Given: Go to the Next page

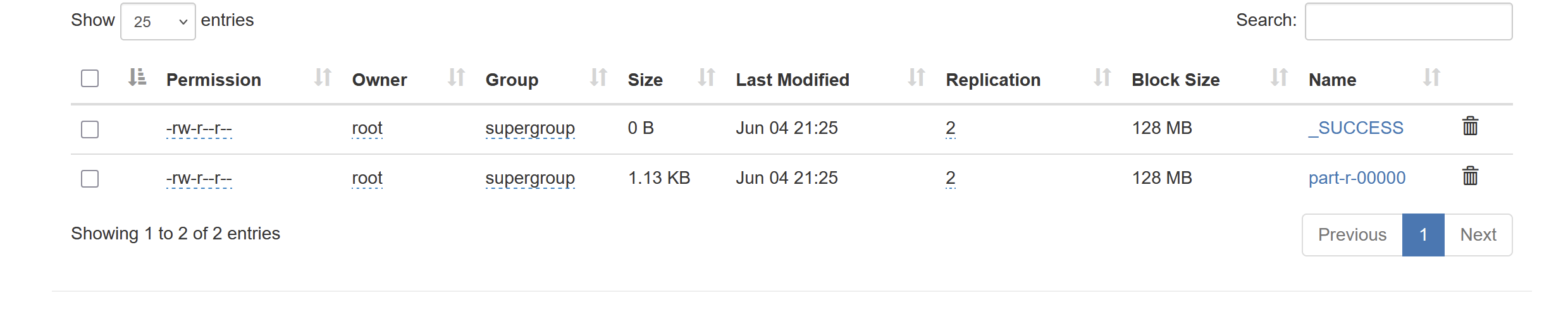Looking at the screenshot, I should pyautogui.click(x=1478, y=235).
